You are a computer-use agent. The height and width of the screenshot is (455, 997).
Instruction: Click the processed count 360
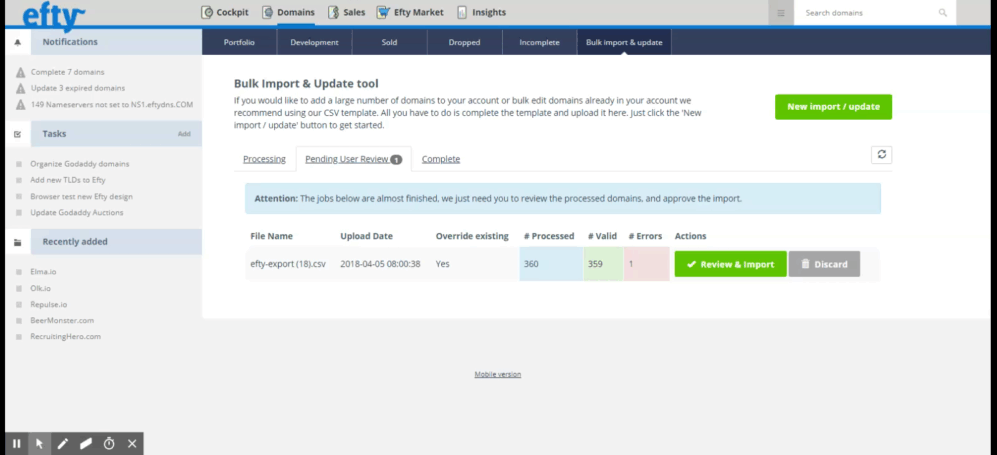[x=531, y=264]
